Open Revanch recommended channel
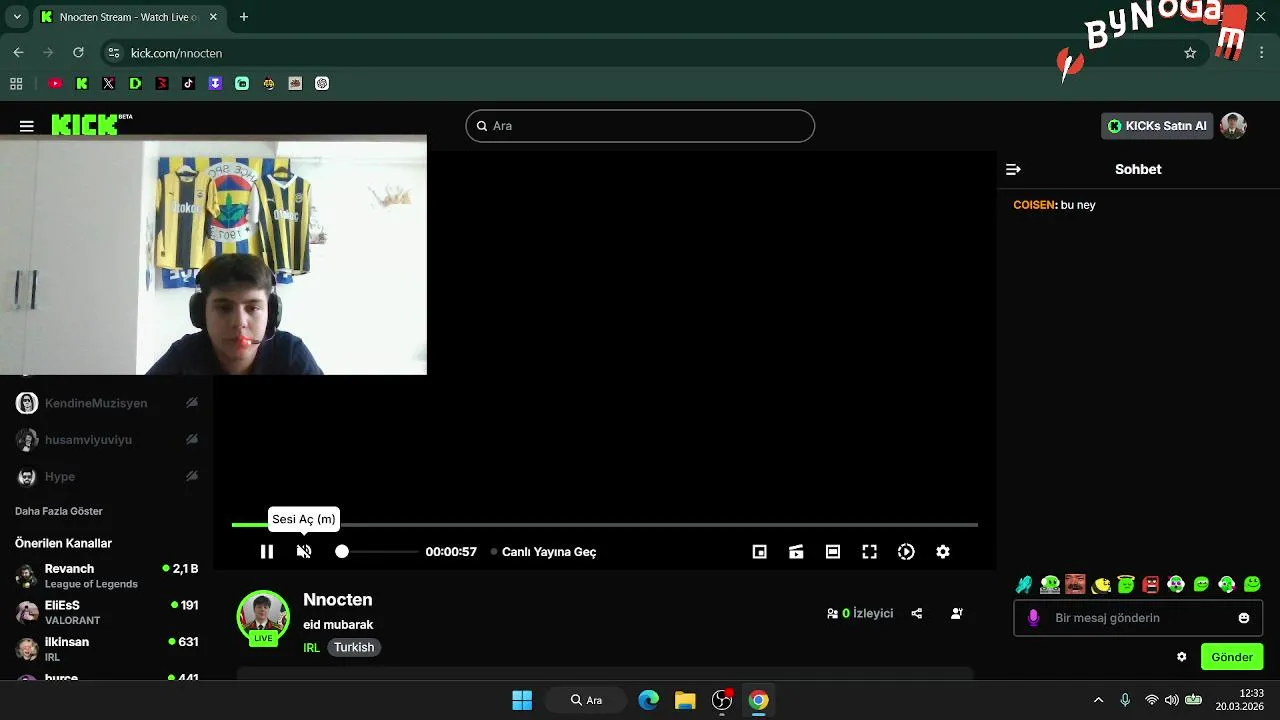 point(106,576)
